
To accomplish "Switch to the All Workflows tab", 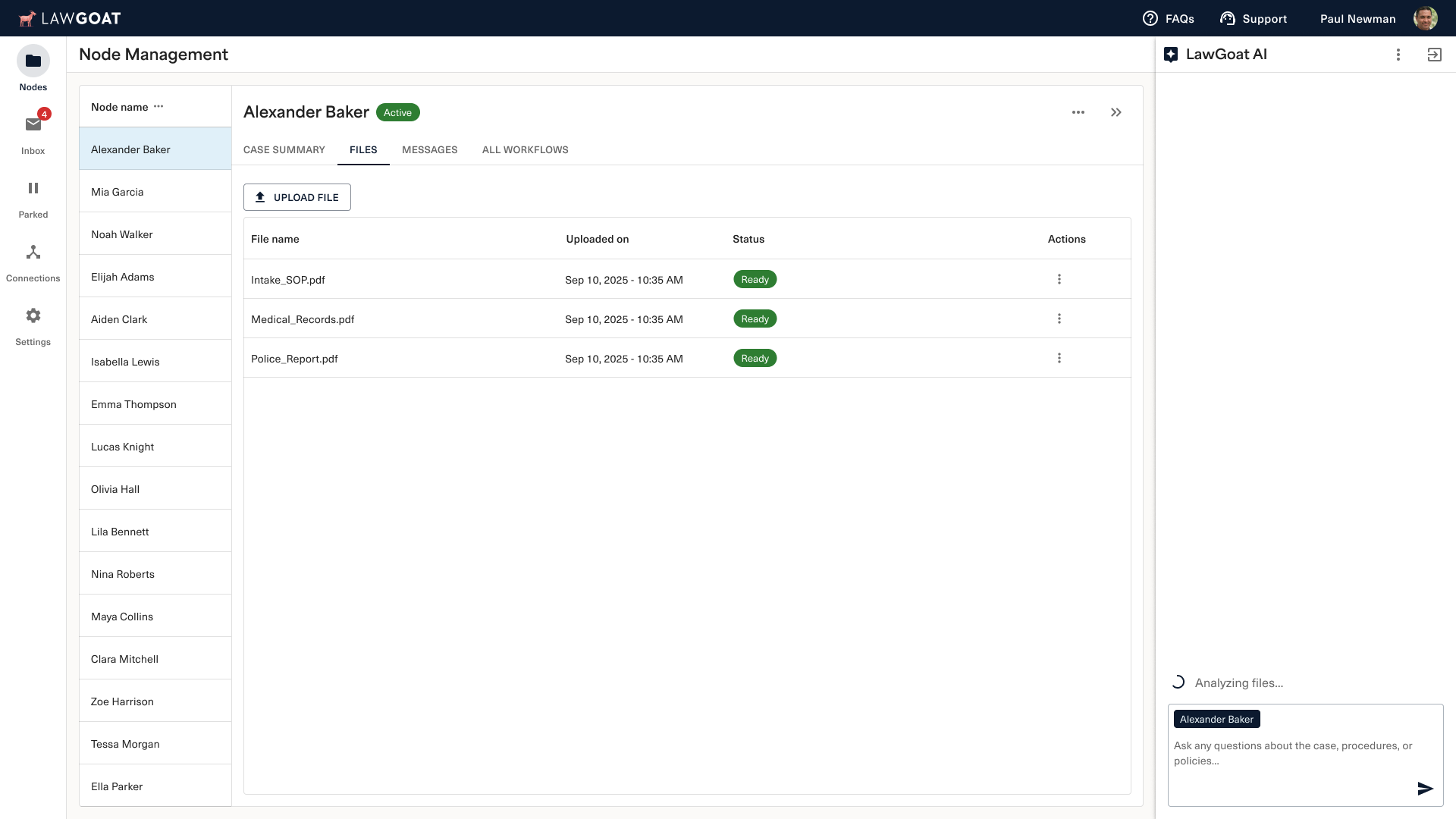I will 525,149.
